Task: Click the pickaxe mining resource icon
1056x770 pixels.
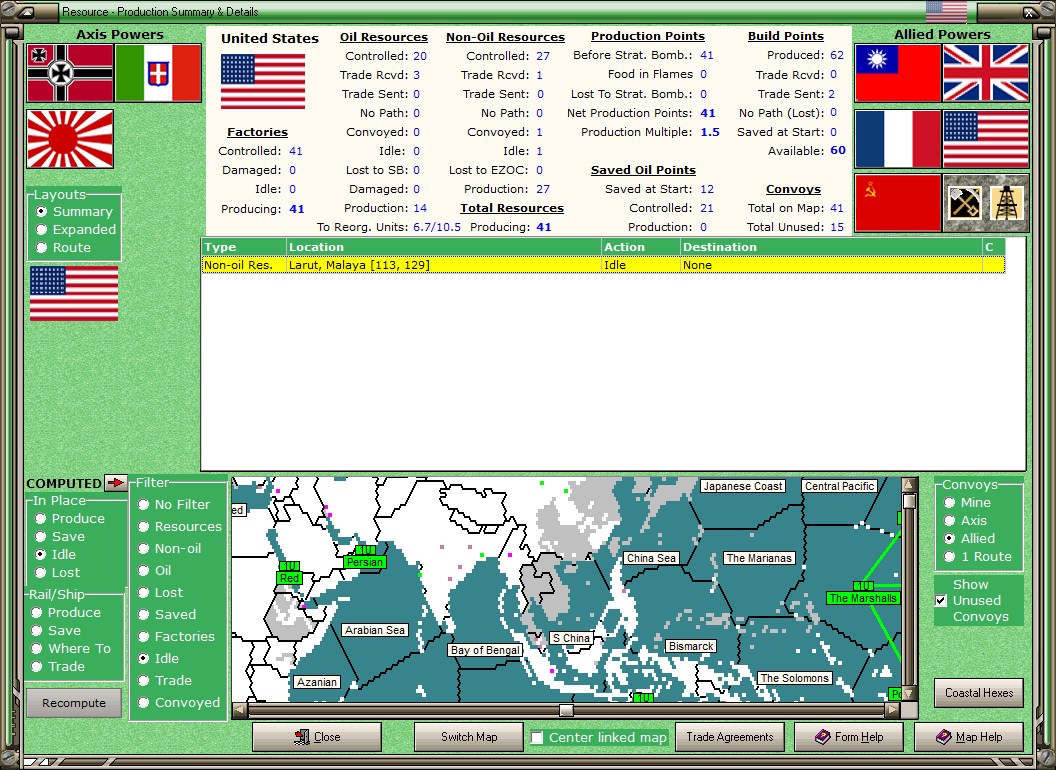Action: (964, 203)
